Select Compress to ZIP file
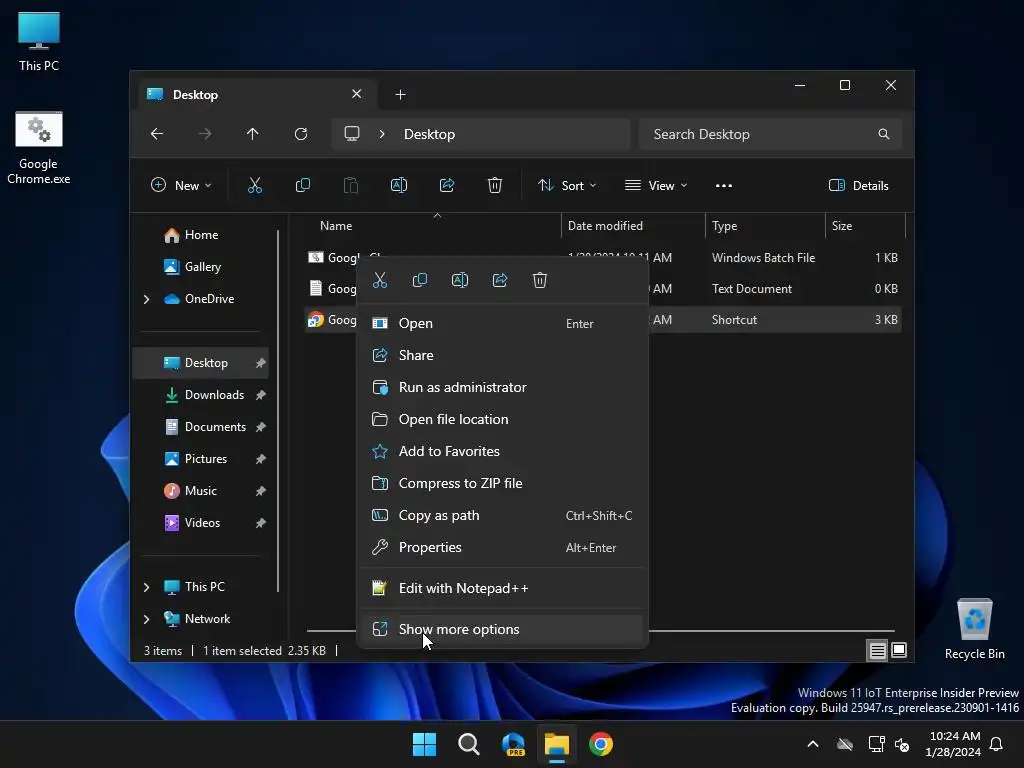Image resolution: width=1024 pixels, height=768 pixels. pyautogui.click(x=503, y=483)
